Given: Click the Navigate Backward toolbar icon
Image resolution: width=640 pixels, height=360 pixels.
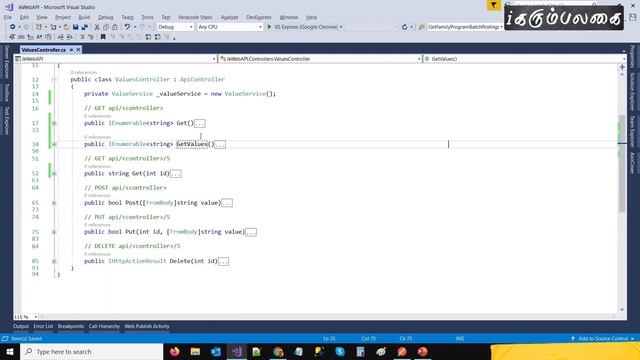Looking at the screenshot, I should pos(13,27).
